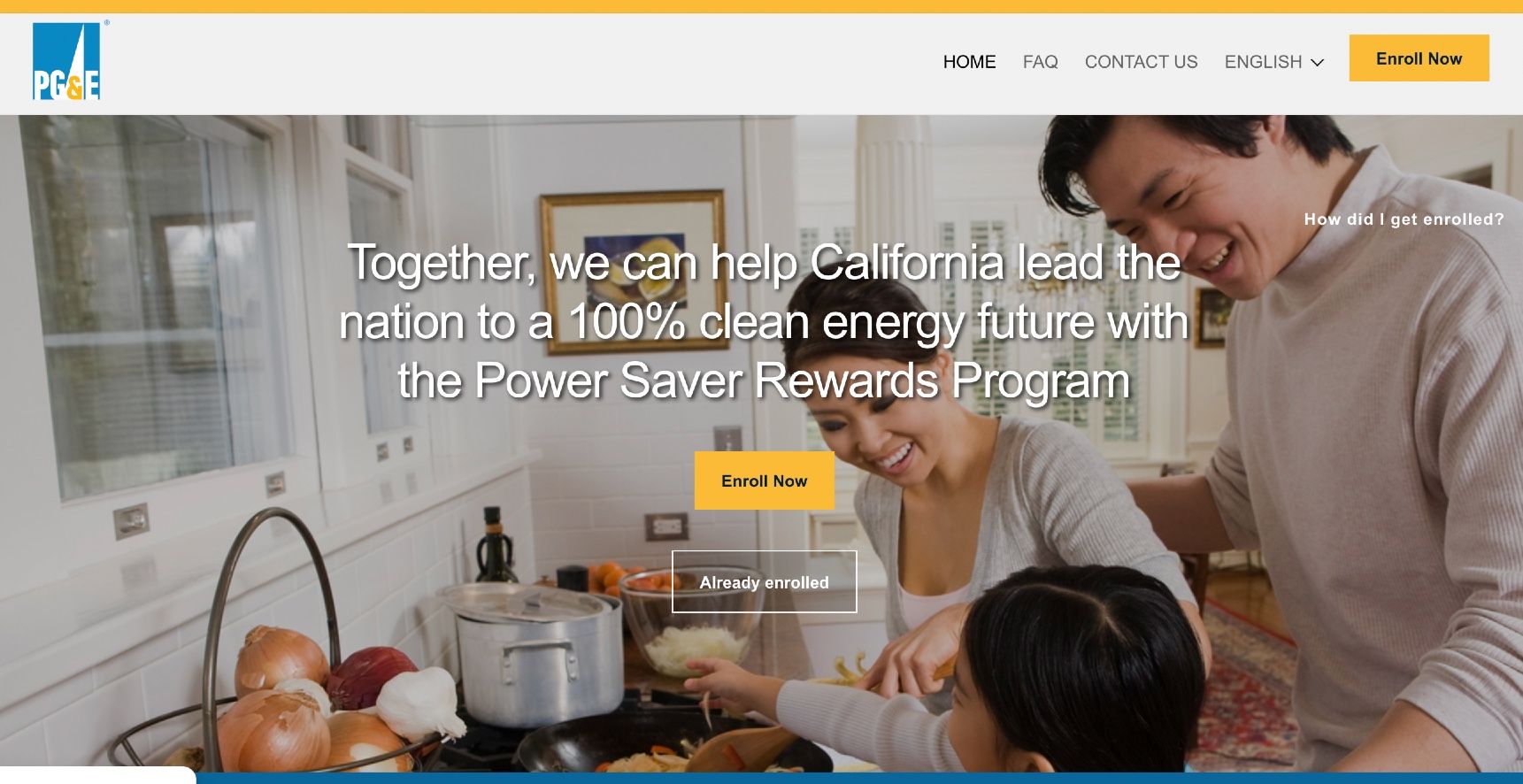Viewport: 1523px width, 784px height.
Task: Click the blue strip beneath the hero image
Action: pyautogui.click(x=858, y=778)
